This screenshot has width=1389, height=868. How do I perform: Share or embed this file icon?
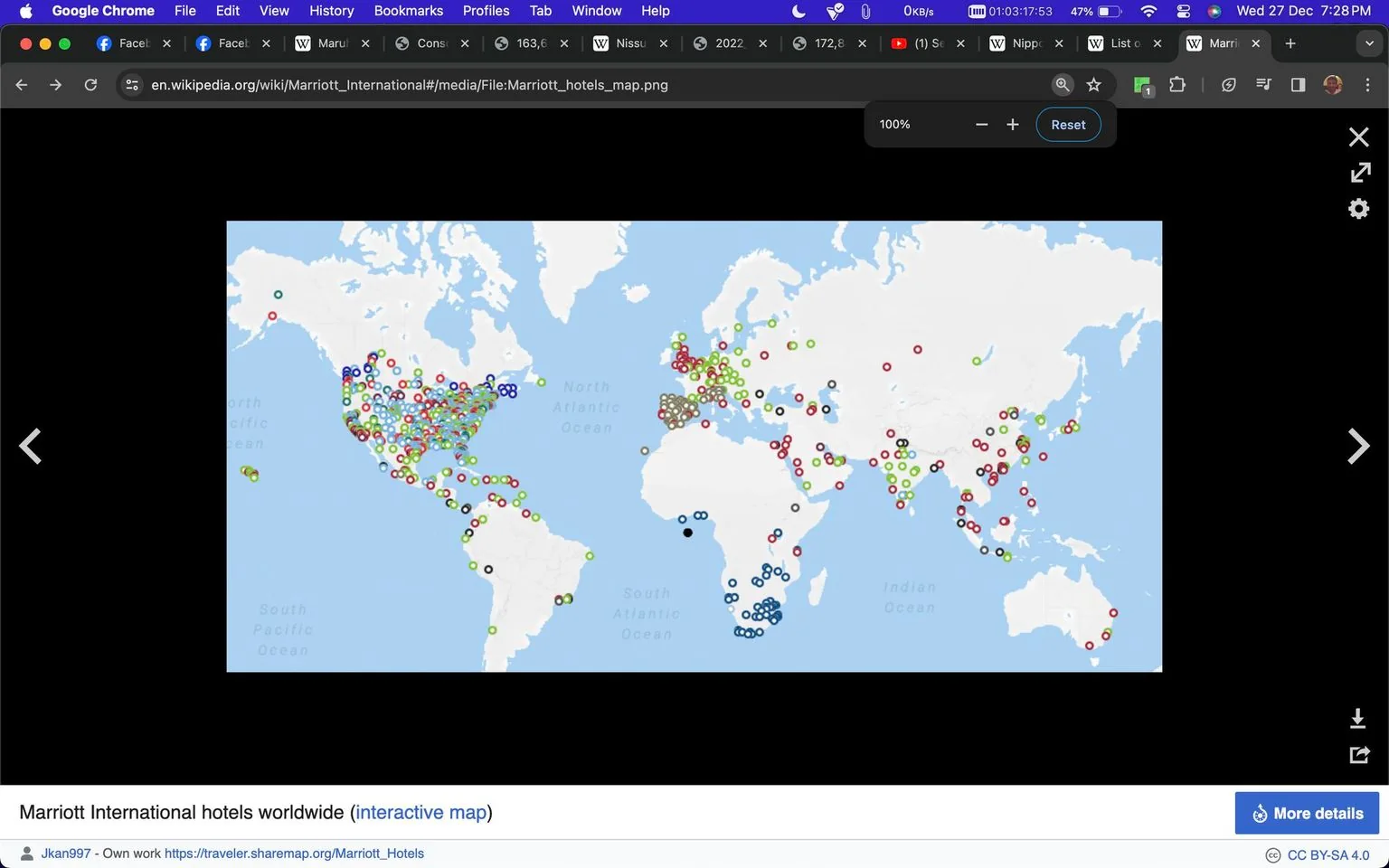point(1359,755)
